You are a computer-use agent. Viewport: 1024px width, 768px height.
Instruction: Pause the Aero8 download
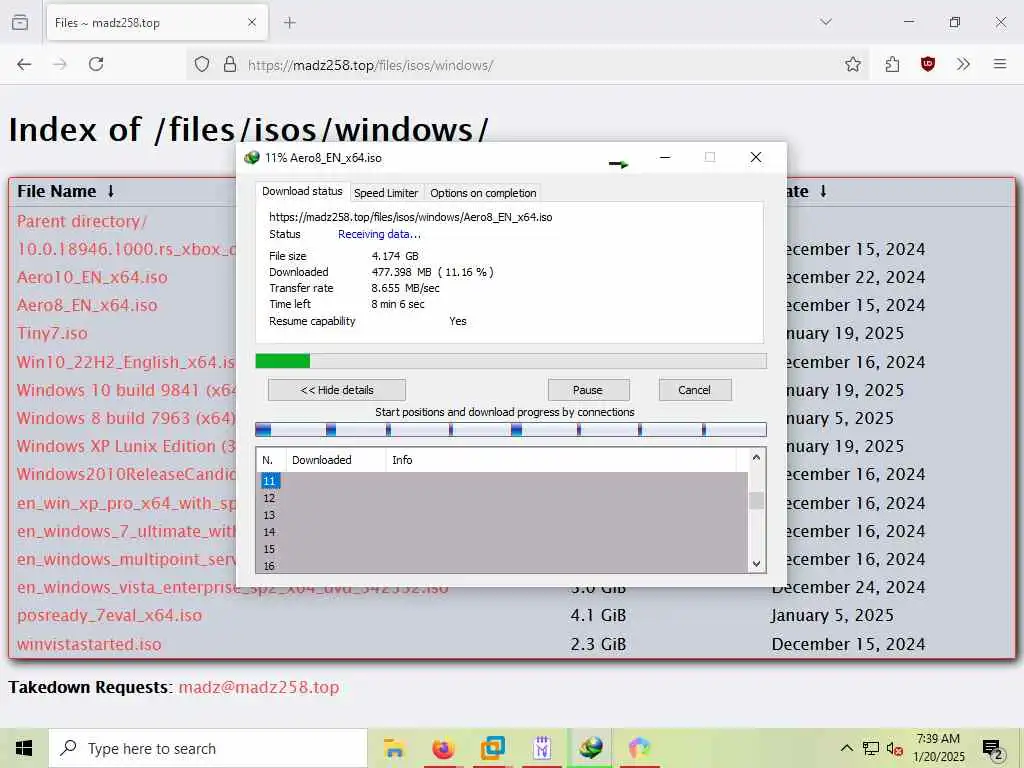pyautogui.click(x=588, y=390)
